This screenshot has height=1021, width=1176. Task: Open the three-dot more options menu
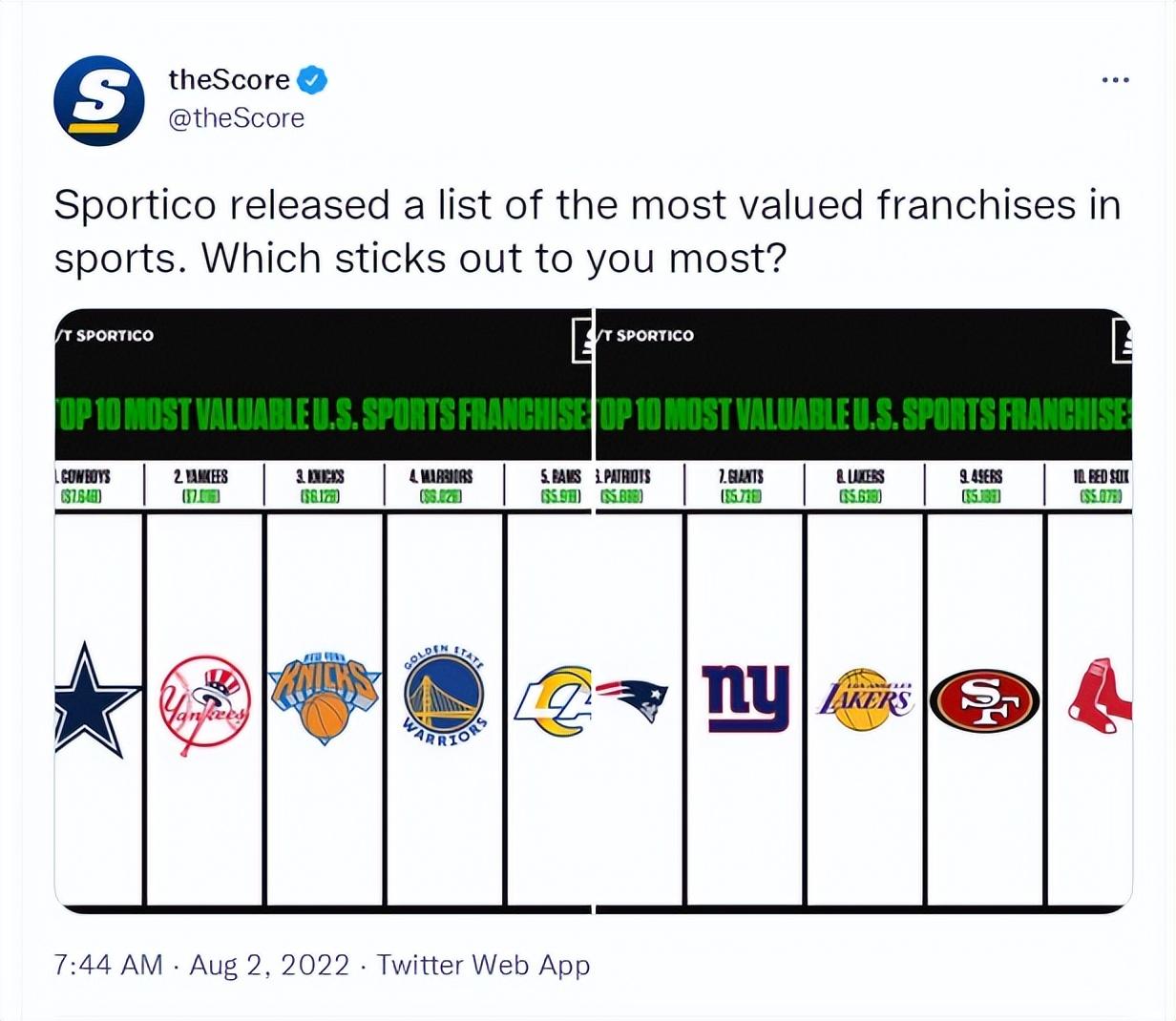[x=1115, y=80]
